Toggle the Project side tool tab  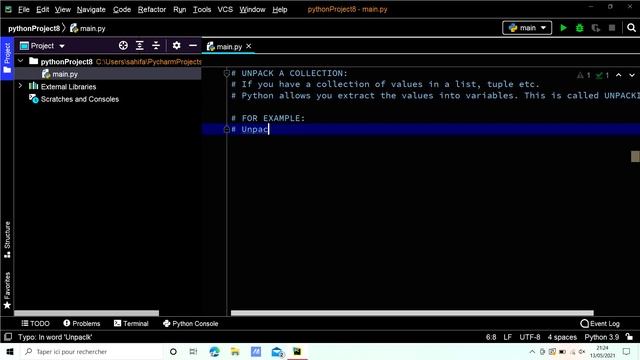[x=7, y=58]
